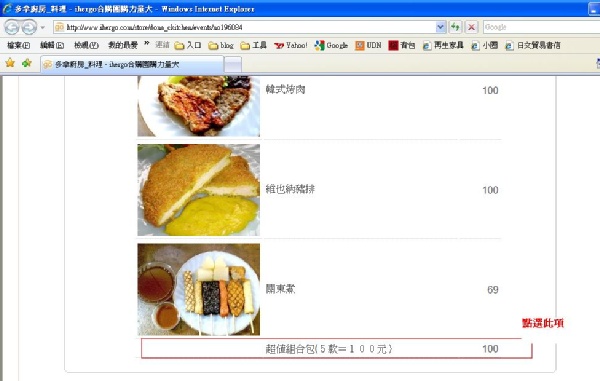Expand the address bar history dropdown
Viewport: 600px width, 381px height.
tap(440, 27)
